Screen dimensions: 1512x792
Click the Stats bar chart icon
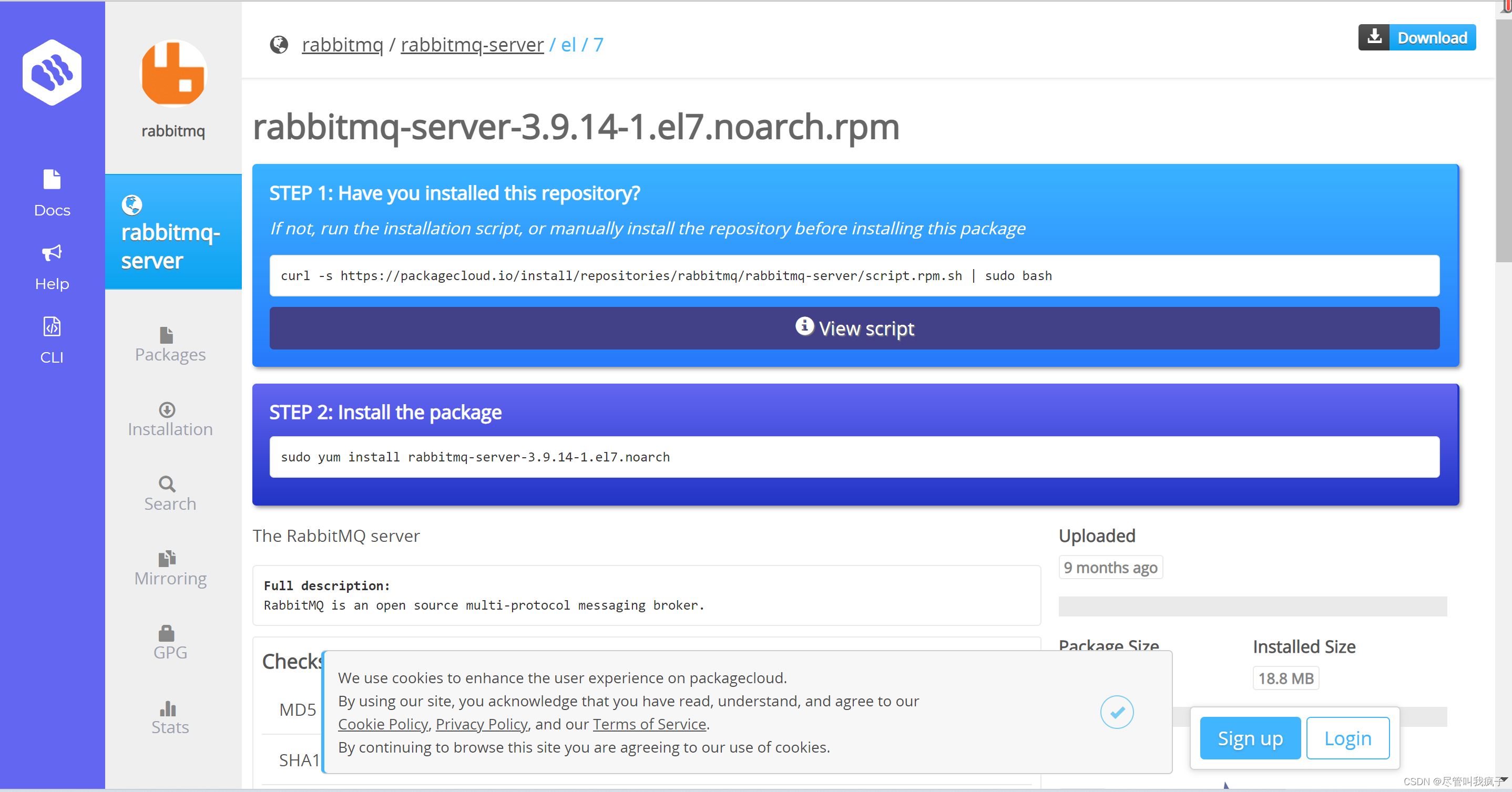click(168, 708)
